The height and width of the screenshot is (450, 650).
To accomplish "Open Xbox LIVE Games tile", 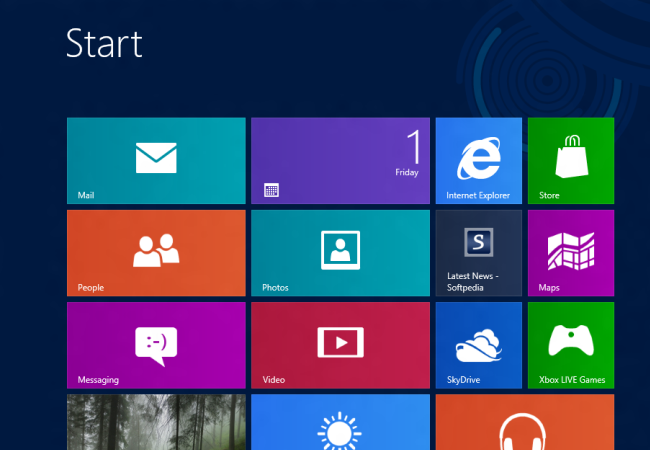I will (x=571, y=345).
